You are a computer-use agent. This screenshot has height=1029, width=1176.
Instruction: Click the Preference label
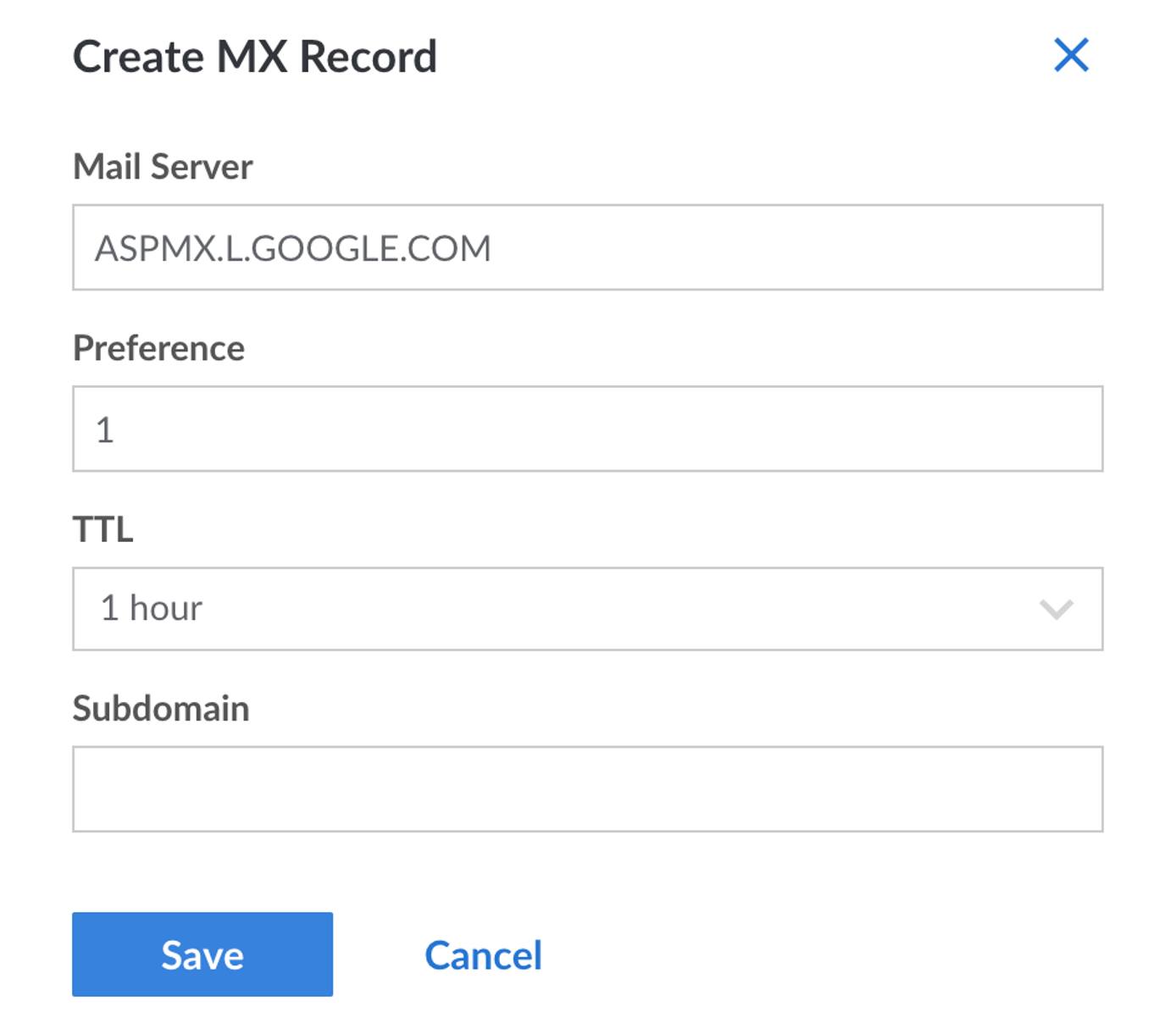tap(158, 346)
